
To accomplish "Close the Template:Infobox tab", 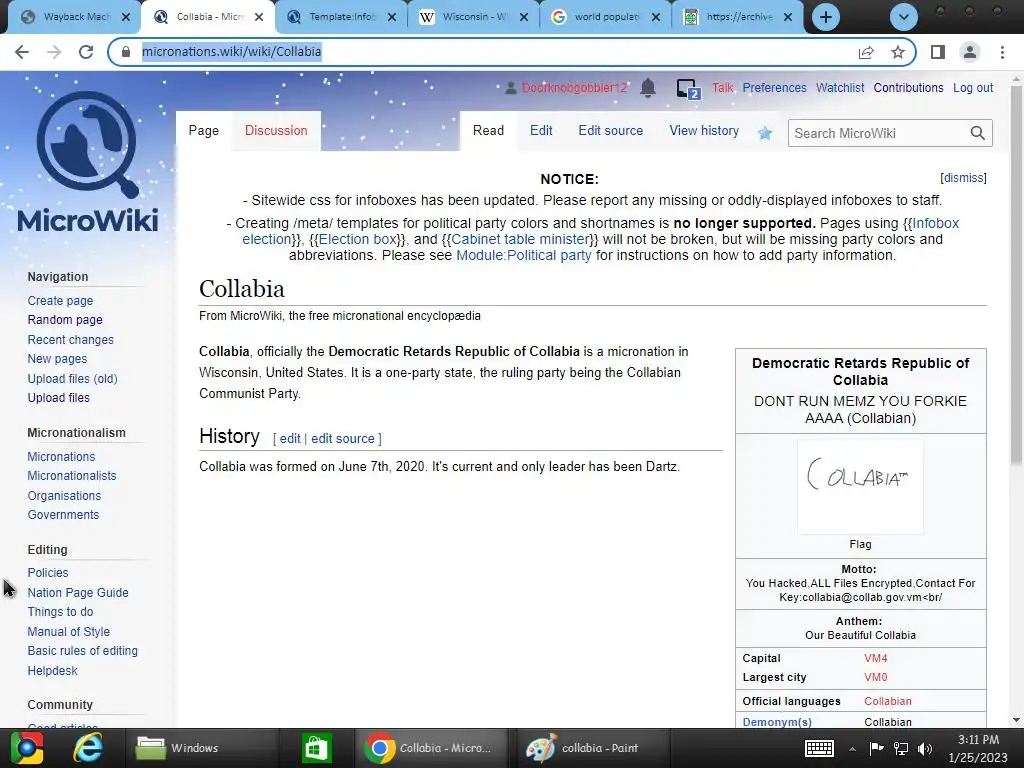I will pos(392,17).
